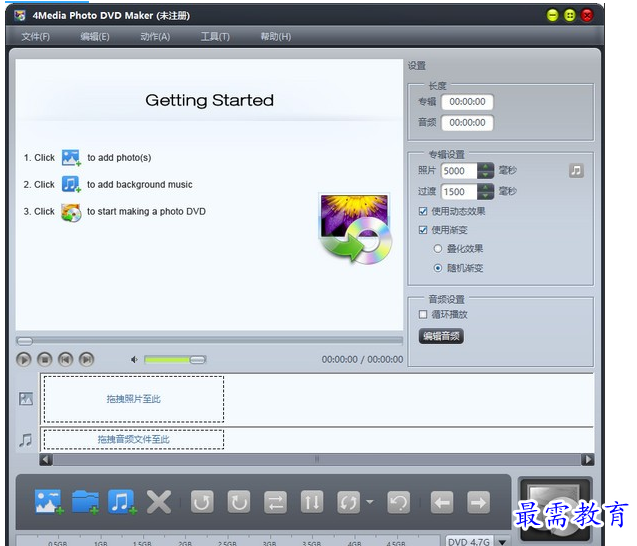Click the transition duration field showing 1500
This screenshot has height=546, width=637.
[459, 192]
